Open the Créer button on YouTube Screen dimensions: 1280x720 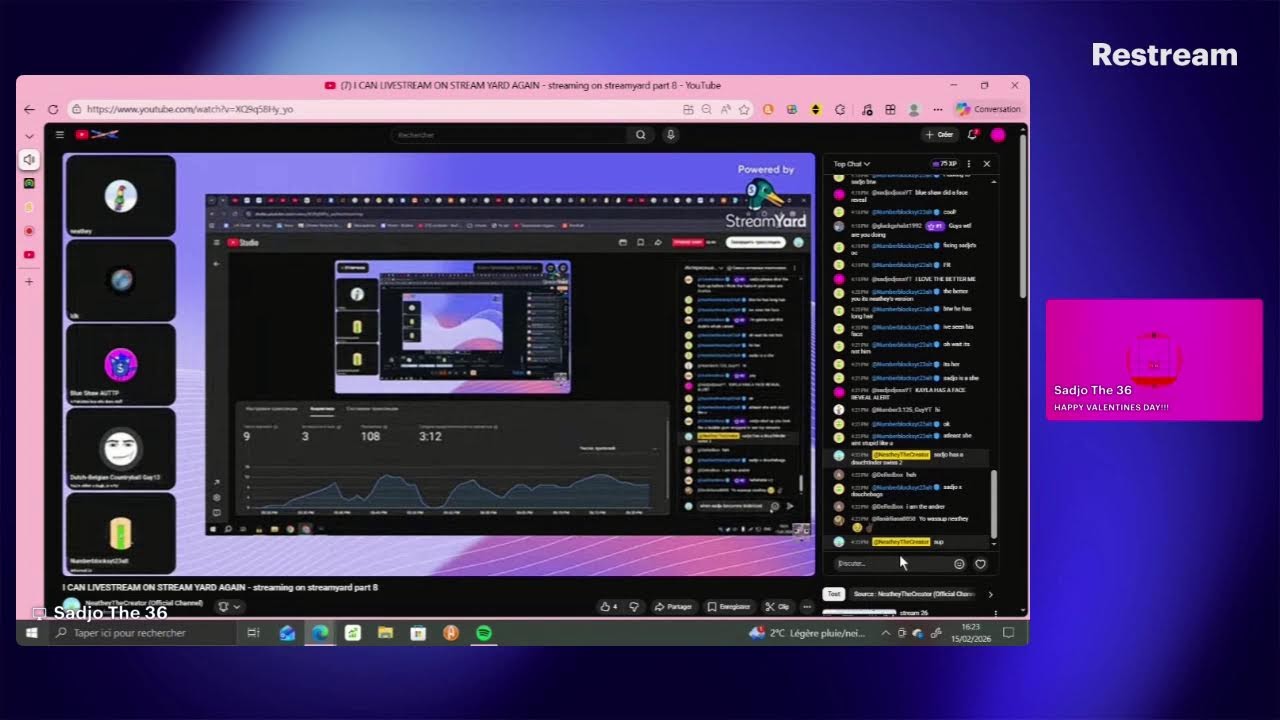939,134
